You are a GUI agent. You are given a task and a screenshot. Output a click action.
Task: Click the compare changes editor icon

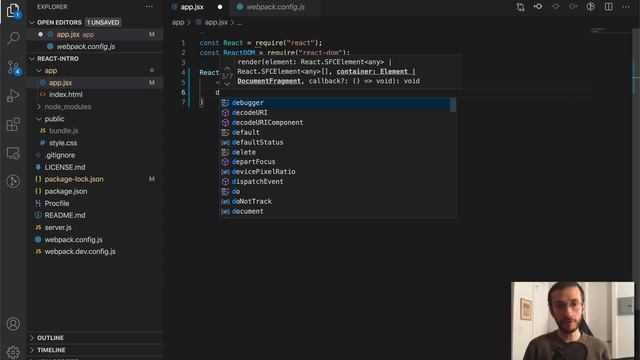tap(520, 7)
